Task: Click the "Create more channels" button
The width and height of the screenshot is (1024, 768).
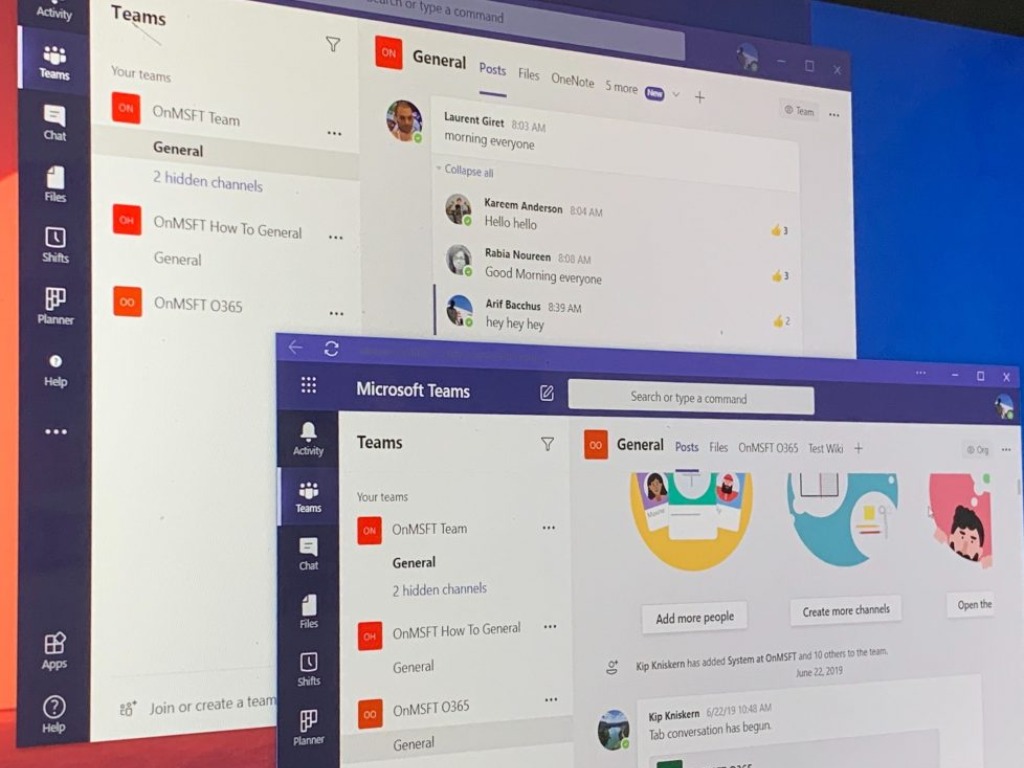Action: [x=845, y=611]
